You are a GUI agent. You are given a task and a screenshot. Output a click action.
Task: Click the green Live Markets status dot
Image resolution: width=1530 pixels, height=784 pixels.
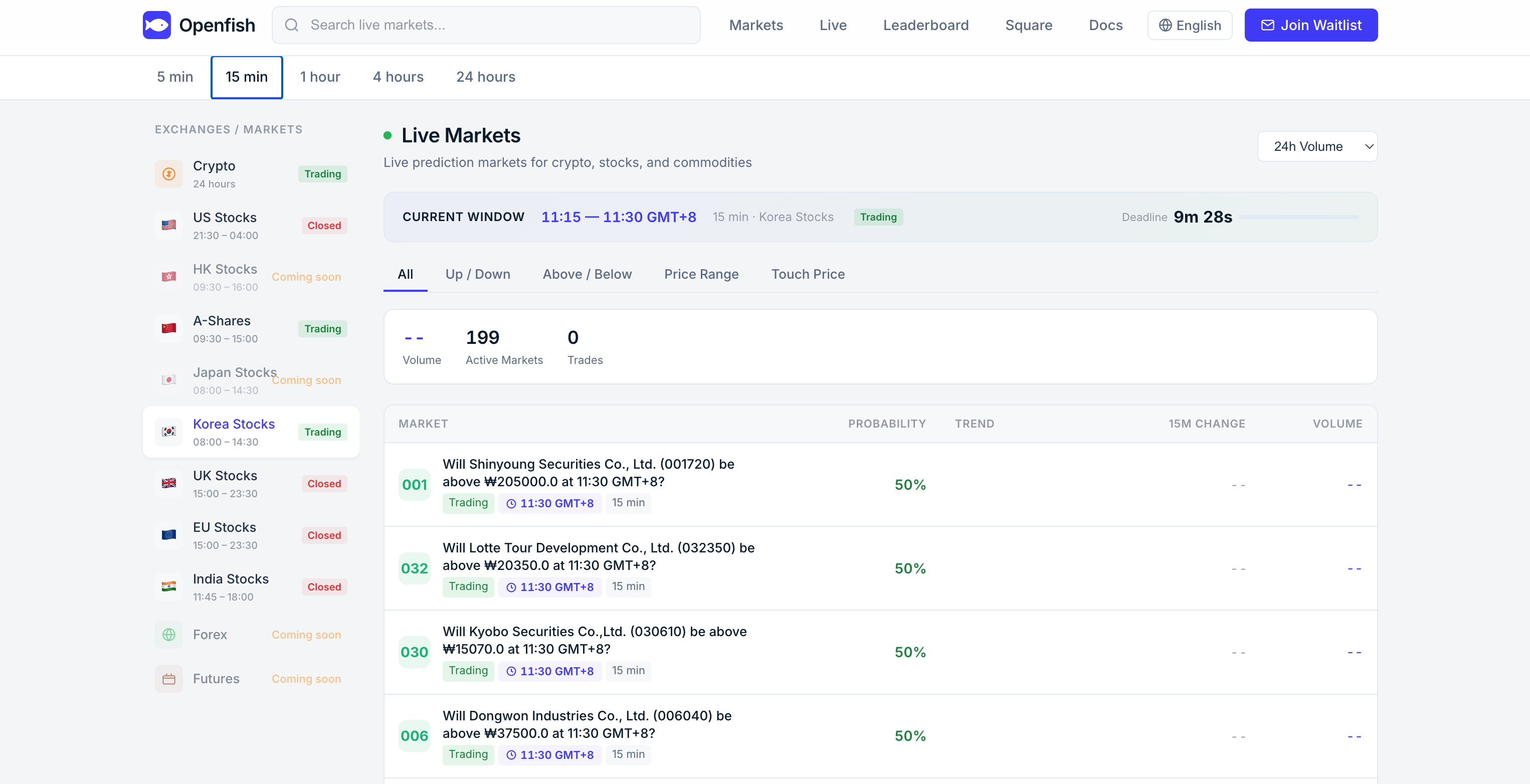387,135
